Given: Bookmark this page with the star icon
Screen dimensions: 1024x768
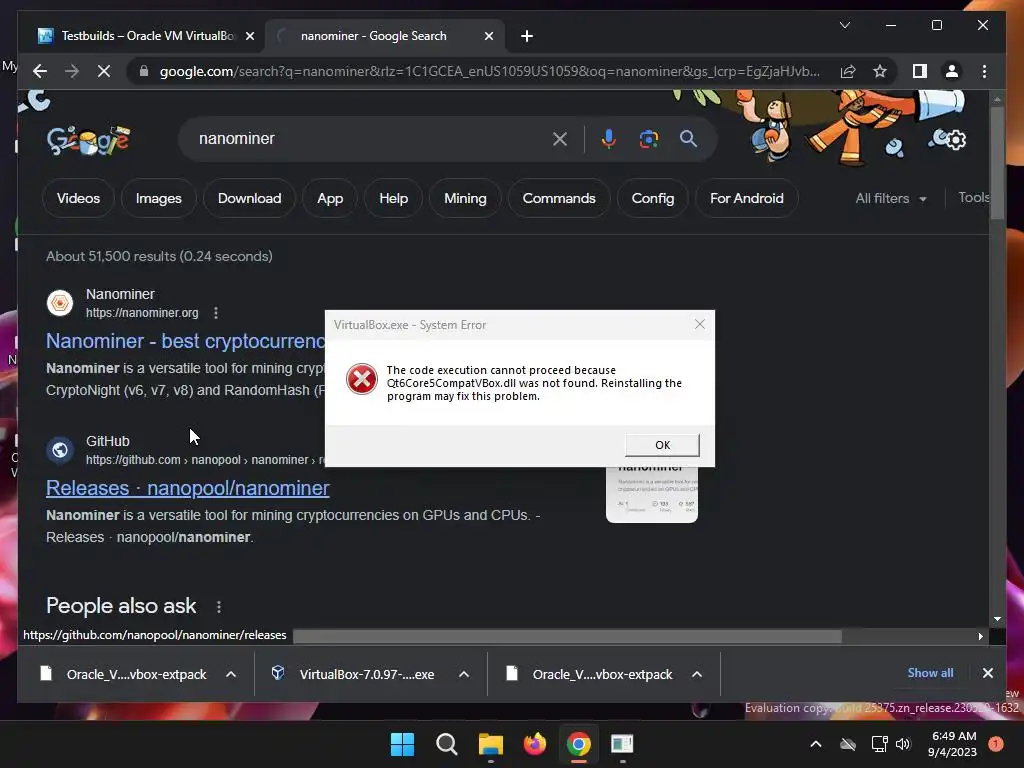Looking at the screenshot, I should point(880,71).
